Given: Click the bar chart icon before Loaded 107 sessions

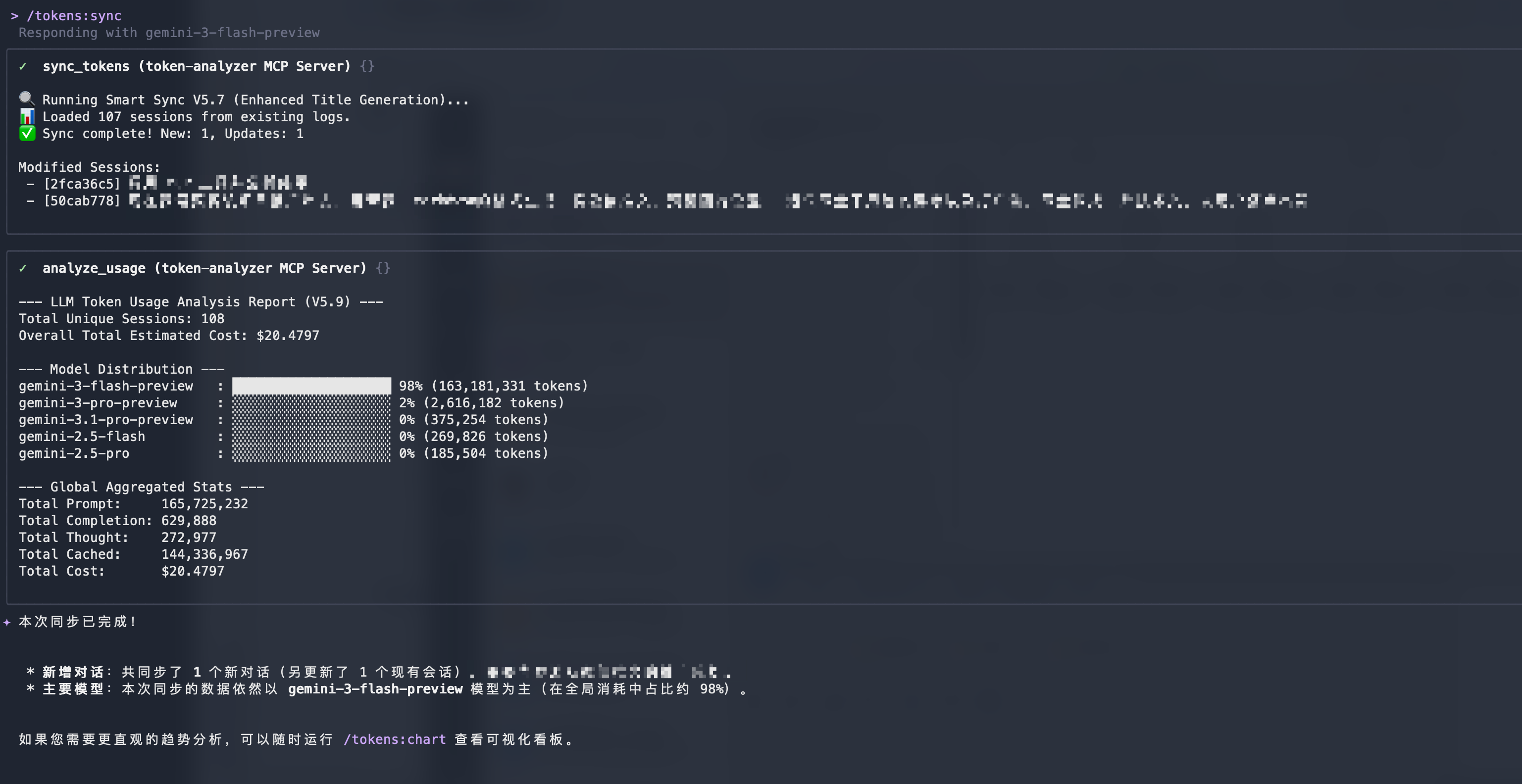Looking at the screenshot, I should click(x=27, y=116).
